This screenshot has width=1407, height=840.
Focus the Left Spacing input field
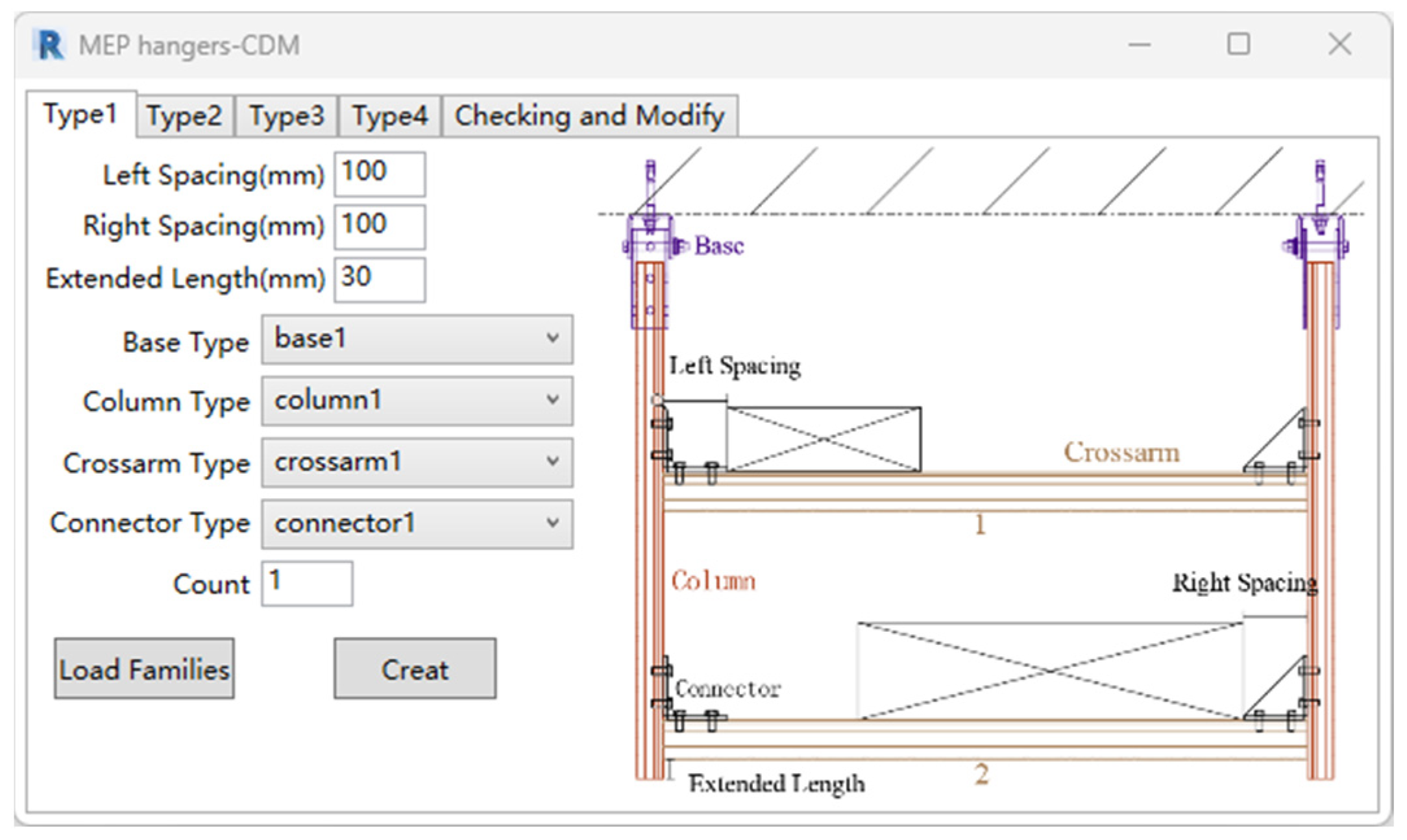(x=380, y=174)
